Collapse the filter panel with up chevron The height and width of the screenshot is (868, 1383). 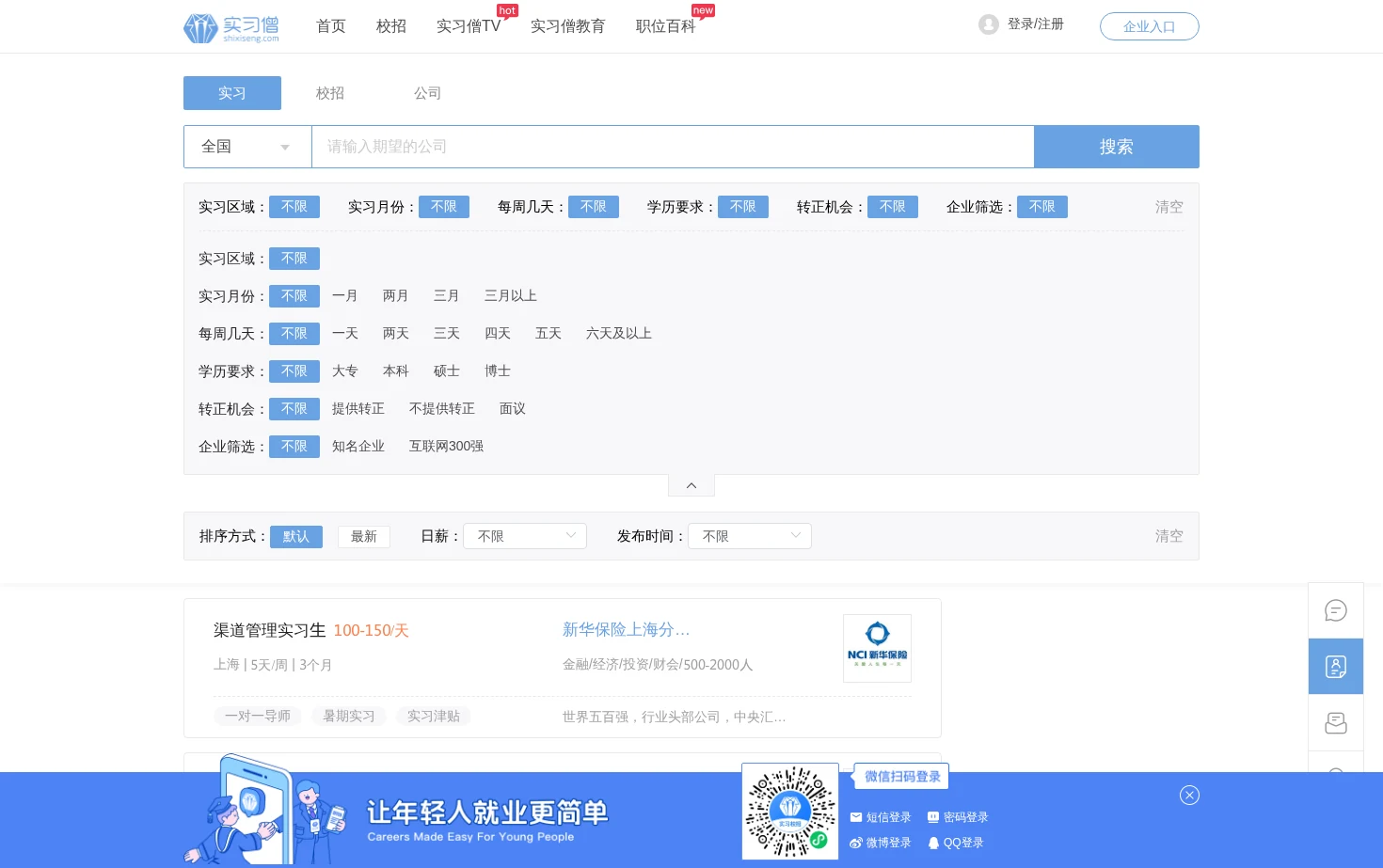pos(691,485)
